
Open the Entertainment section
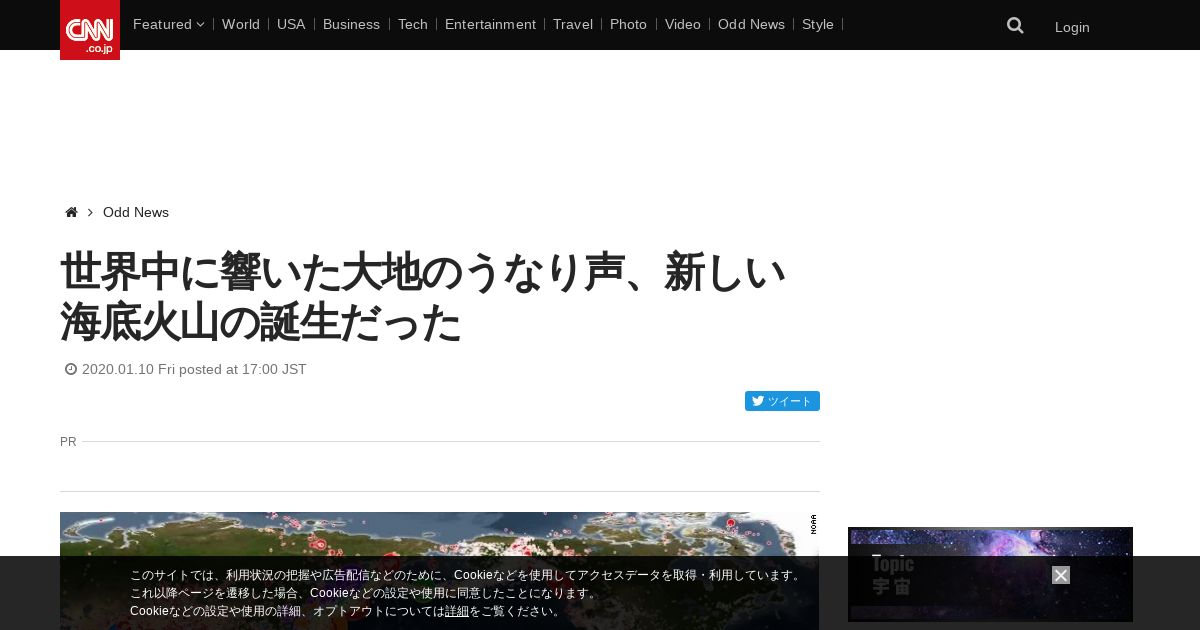click(x=490, y=24)
